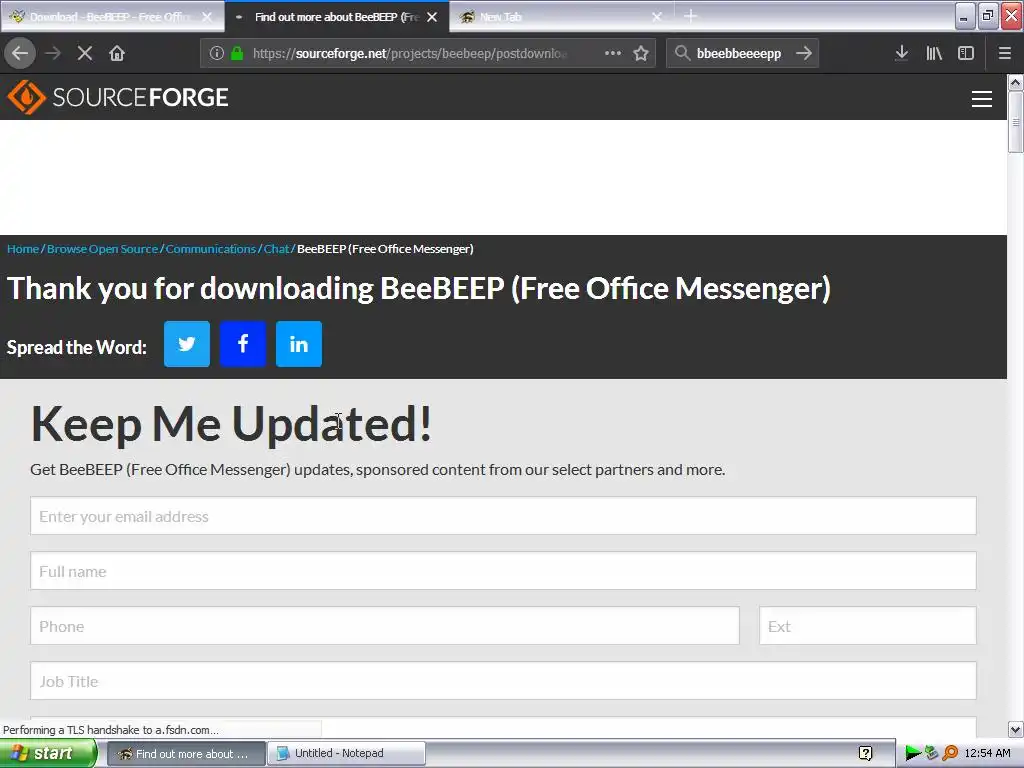Click the scrollbar down arrow
The width and height of the screenshot is (1024, 768).
1015,729
